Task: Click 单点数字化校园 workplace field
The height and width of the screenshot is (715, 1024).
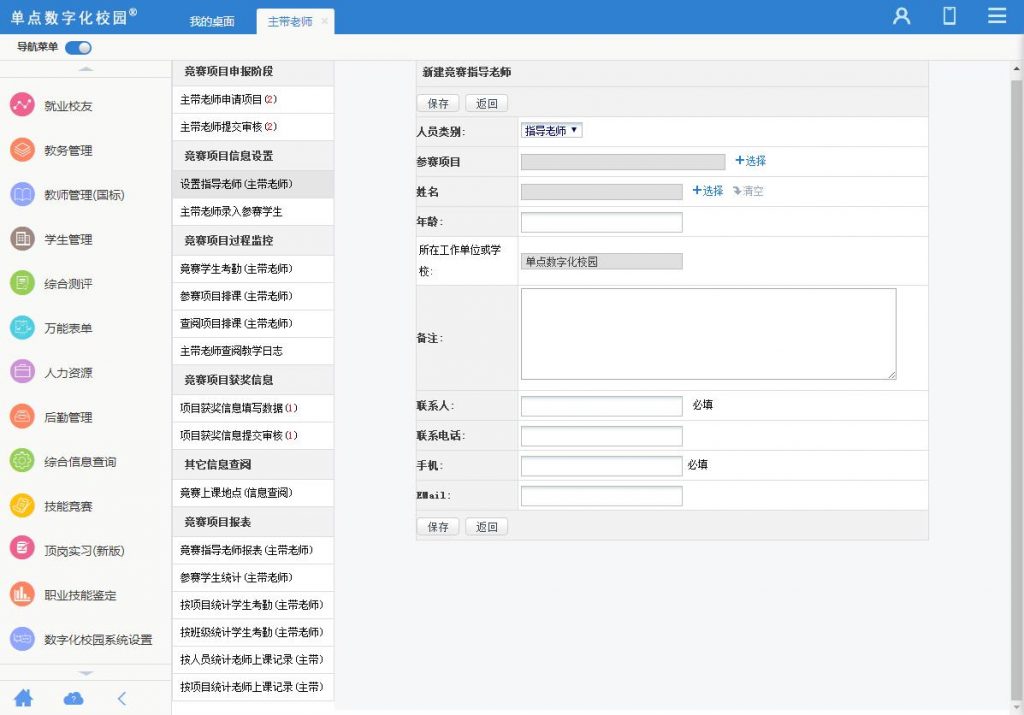Action: tap(601, 261)
